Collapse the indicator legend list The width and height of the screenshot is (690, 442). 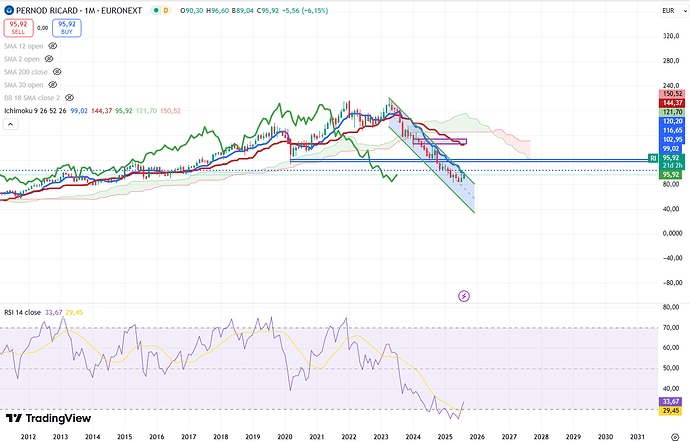click(x=8, y=124)
